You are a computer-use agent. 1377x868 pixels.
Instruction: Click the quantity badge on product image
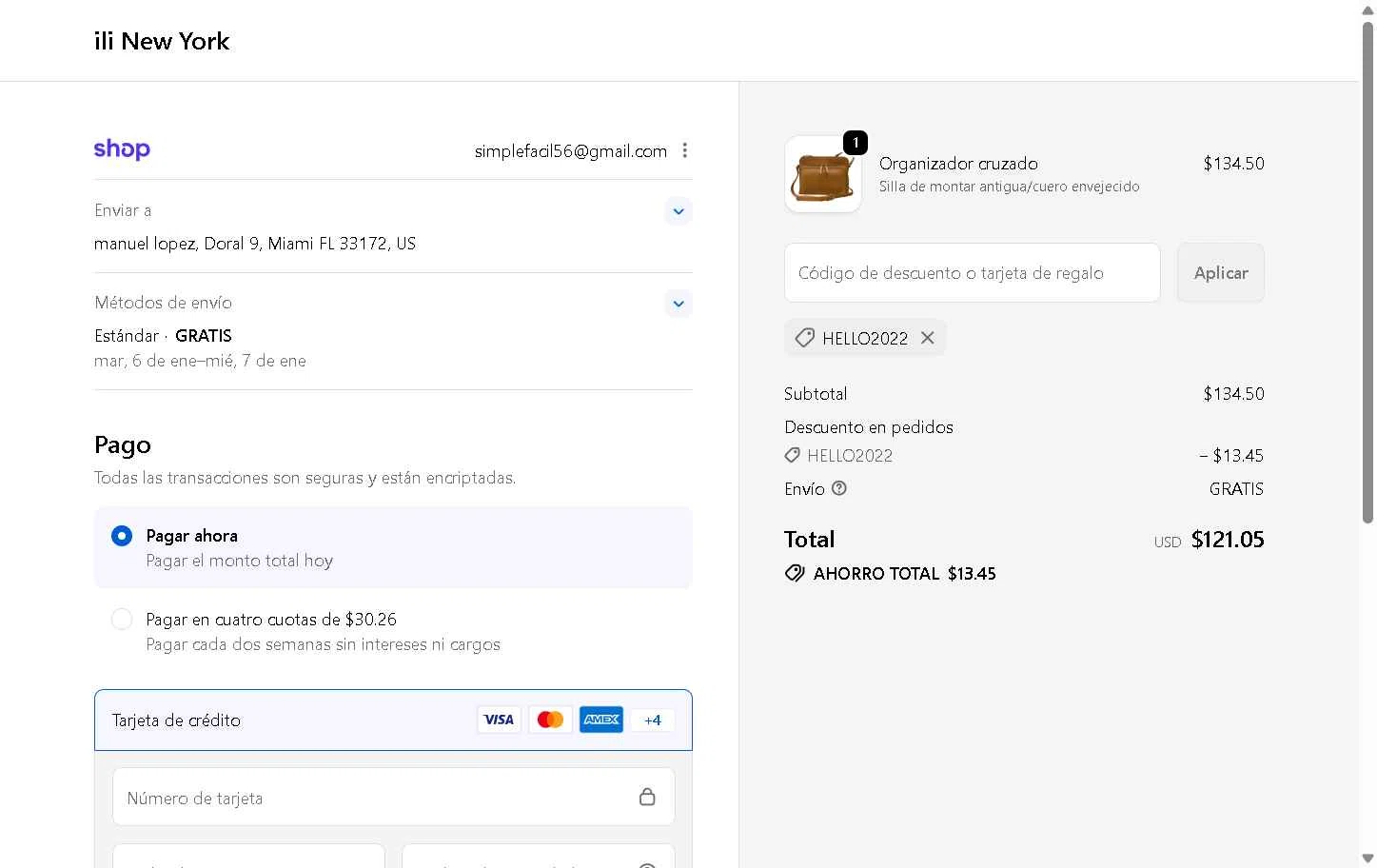click(856, 143)
